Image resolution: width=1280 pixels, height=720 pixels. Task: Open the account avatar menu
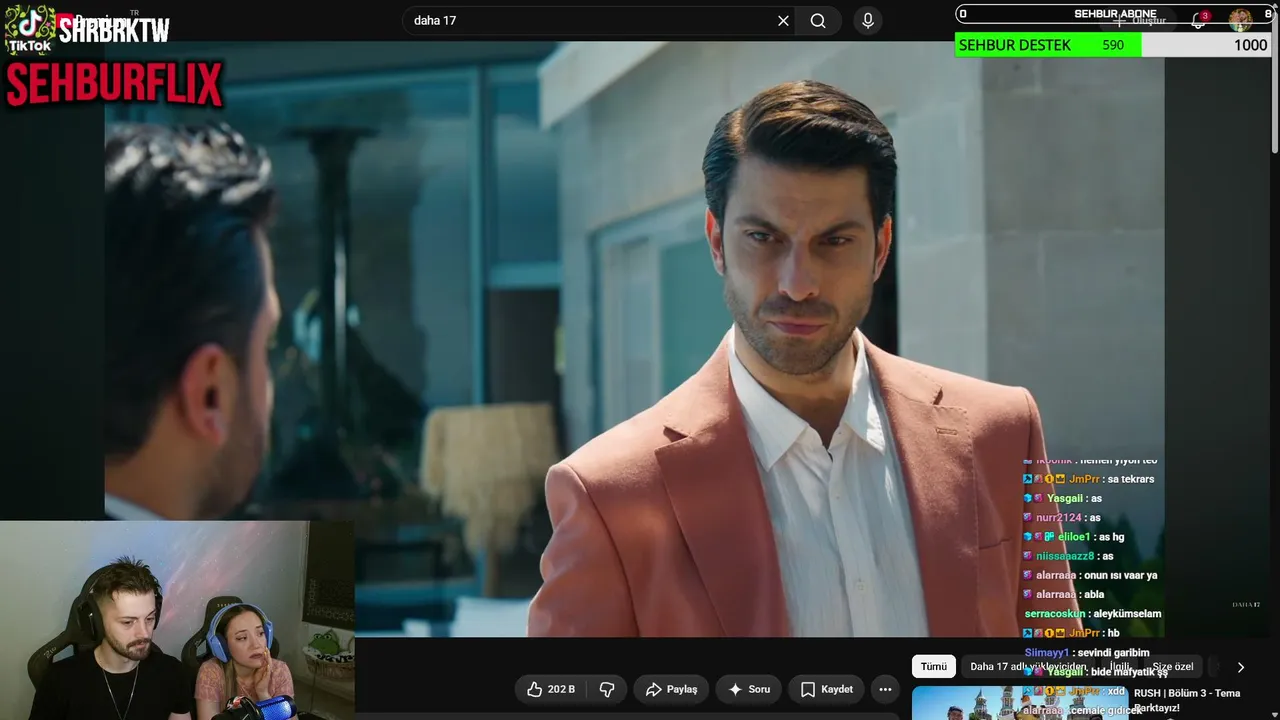[x=1240, y=20]
